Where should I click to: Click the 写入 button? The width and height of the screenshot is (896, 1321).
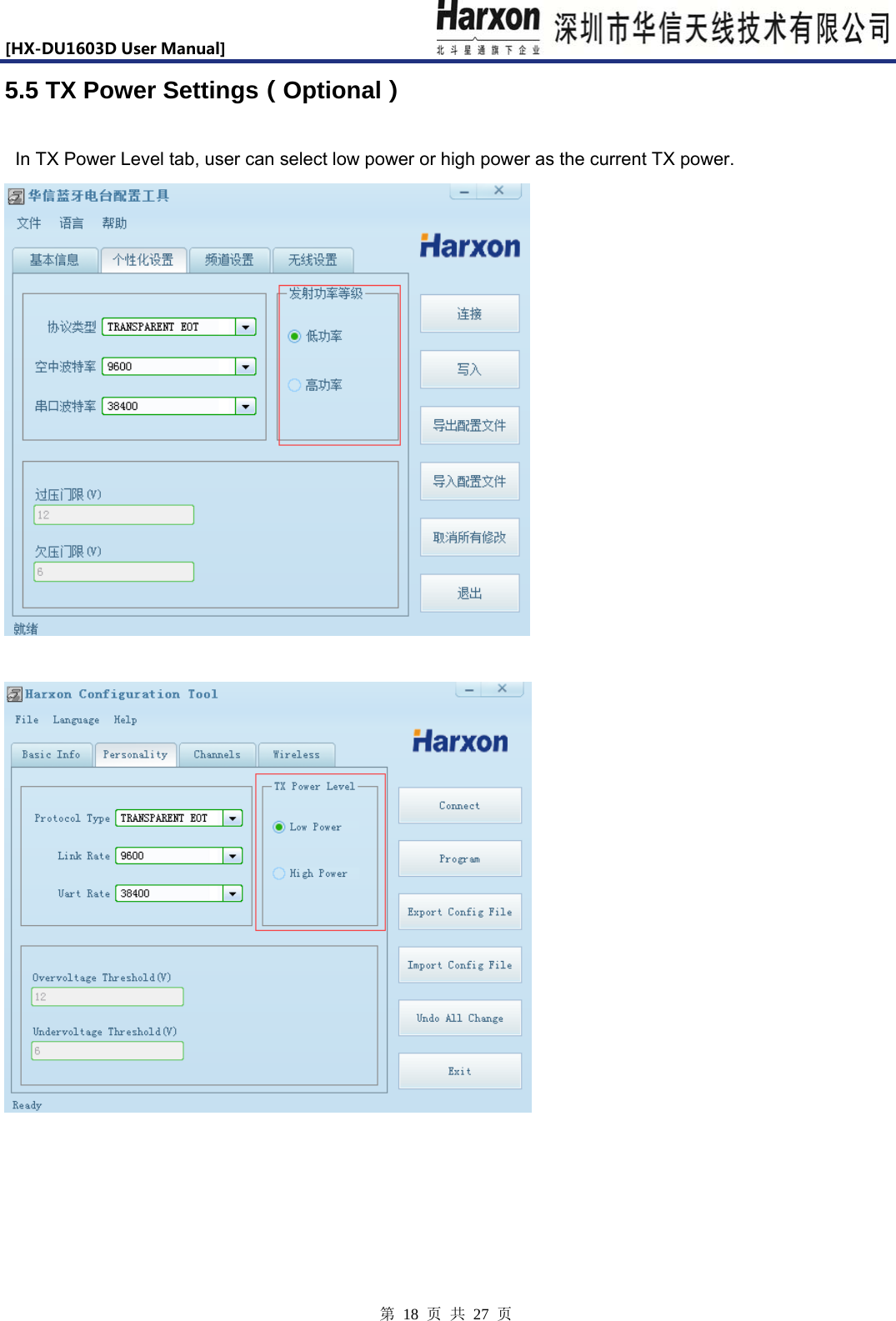(x=469, y=369)
